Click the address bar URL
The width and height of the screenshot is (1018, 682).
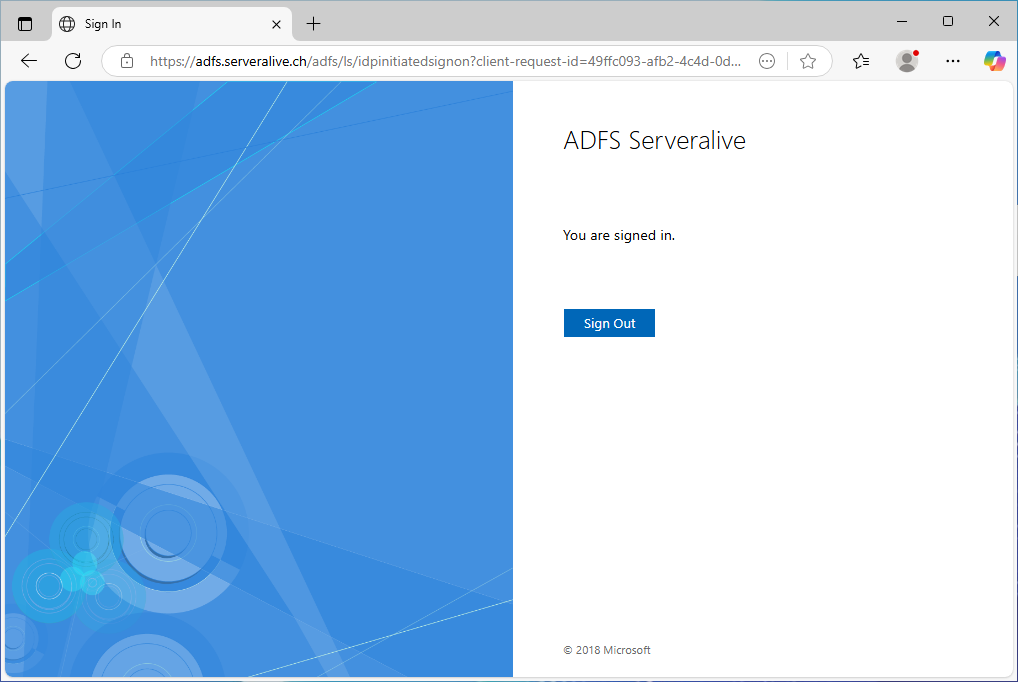(445, 61)
